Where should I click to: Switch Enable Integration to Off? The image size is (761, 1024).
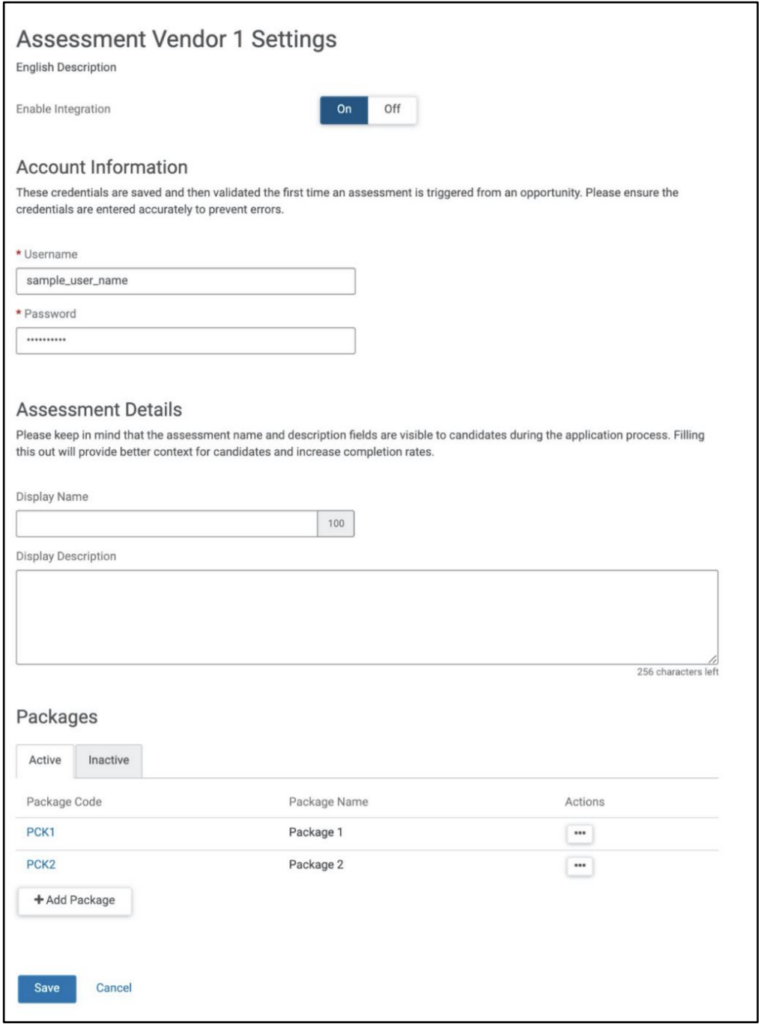(392, 110)
